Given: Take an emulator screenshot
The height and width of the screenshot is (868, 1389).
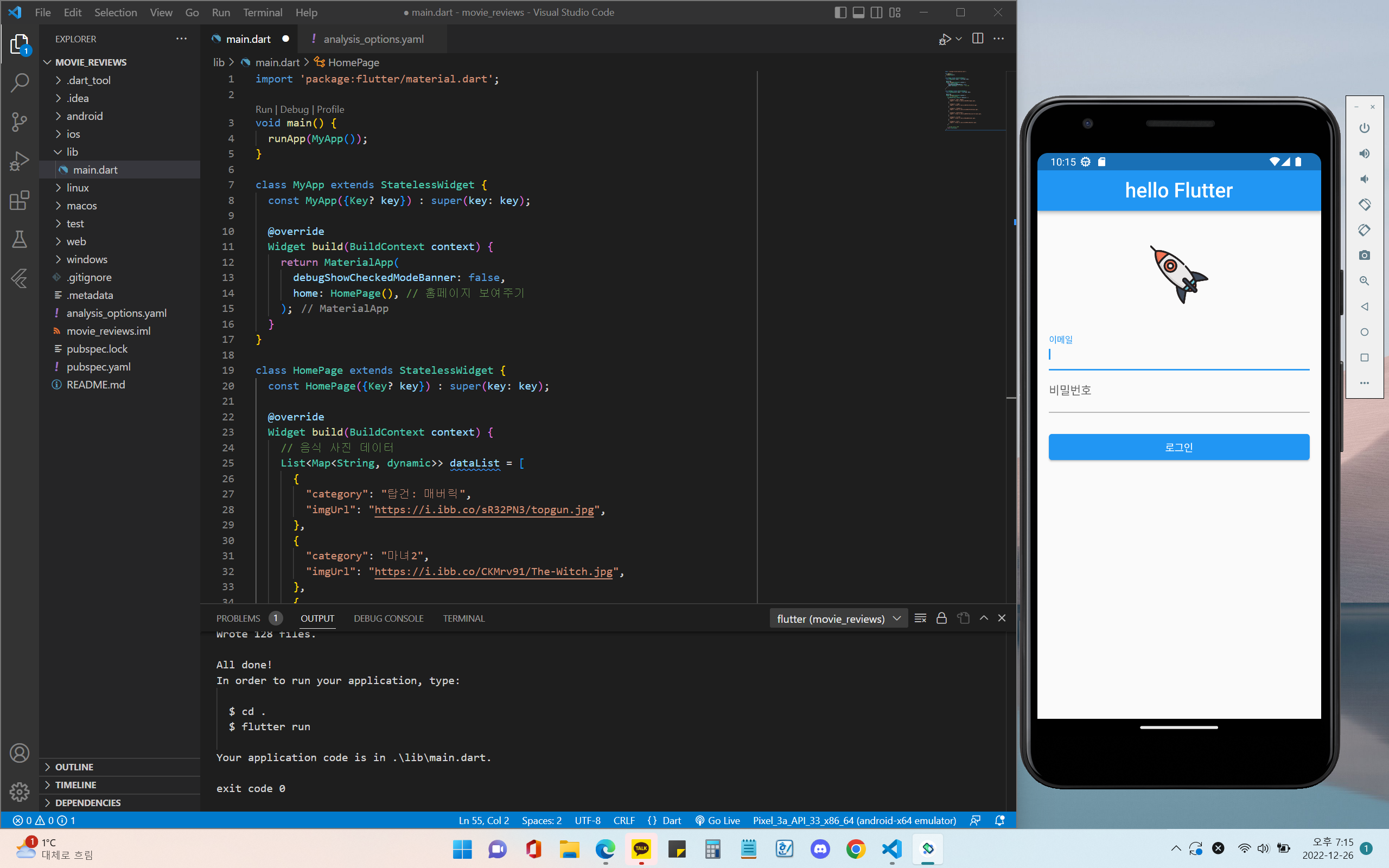Looking at the screenshot, I should (x=1365, y=256).
